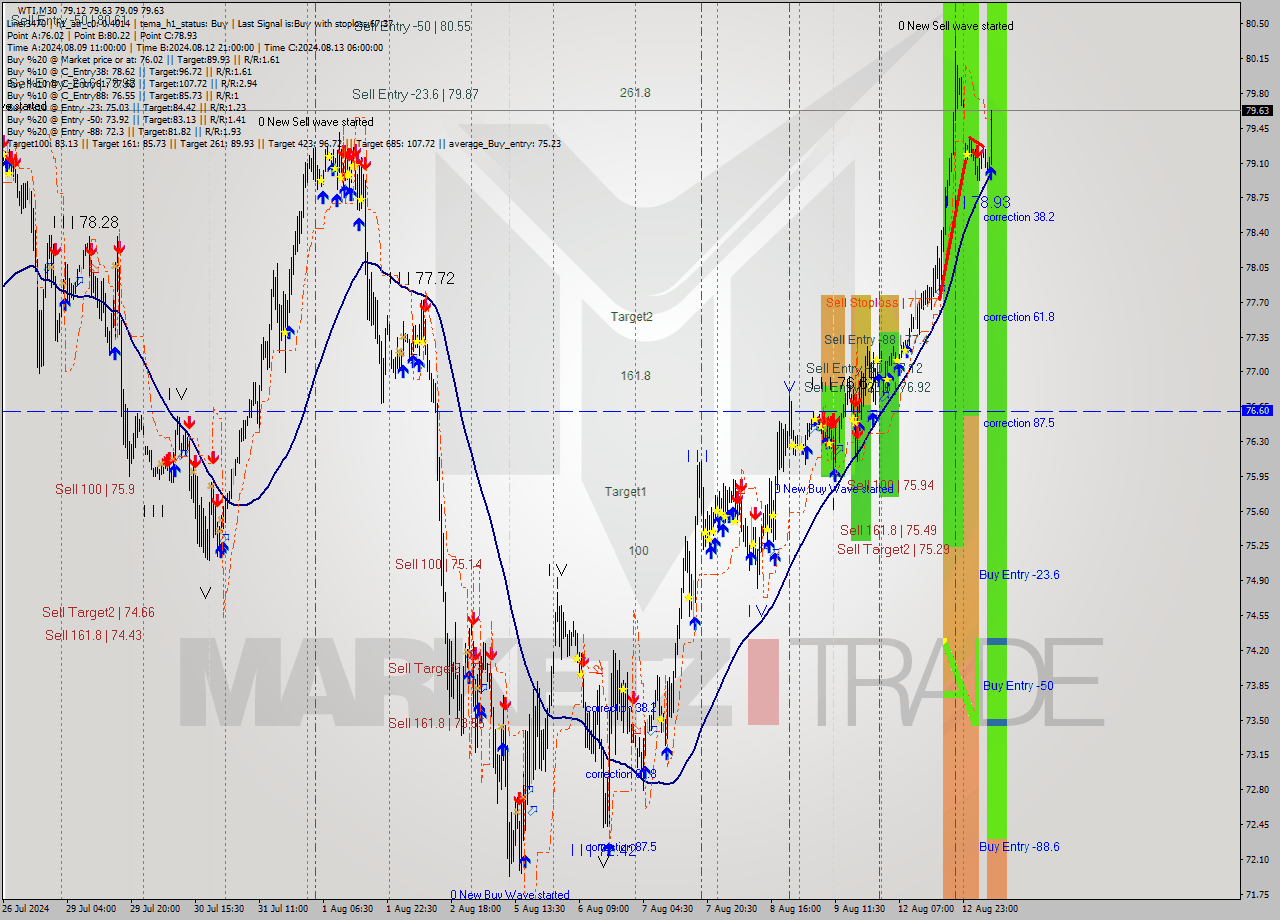Click the 'Target100: 83.13' info line
The width and height of the screenshot is (1280, 920).
[283, 144]
